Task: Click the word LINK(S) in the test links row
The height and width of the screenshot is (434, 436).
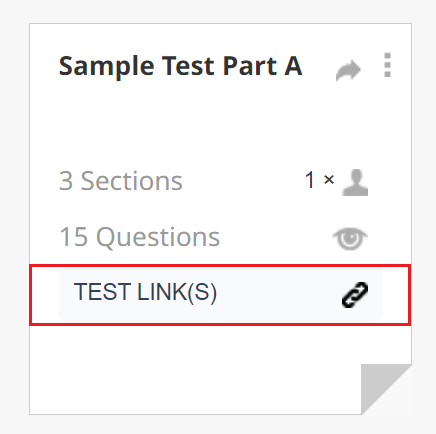Action: pyautogui.click(x=177, y=293)
